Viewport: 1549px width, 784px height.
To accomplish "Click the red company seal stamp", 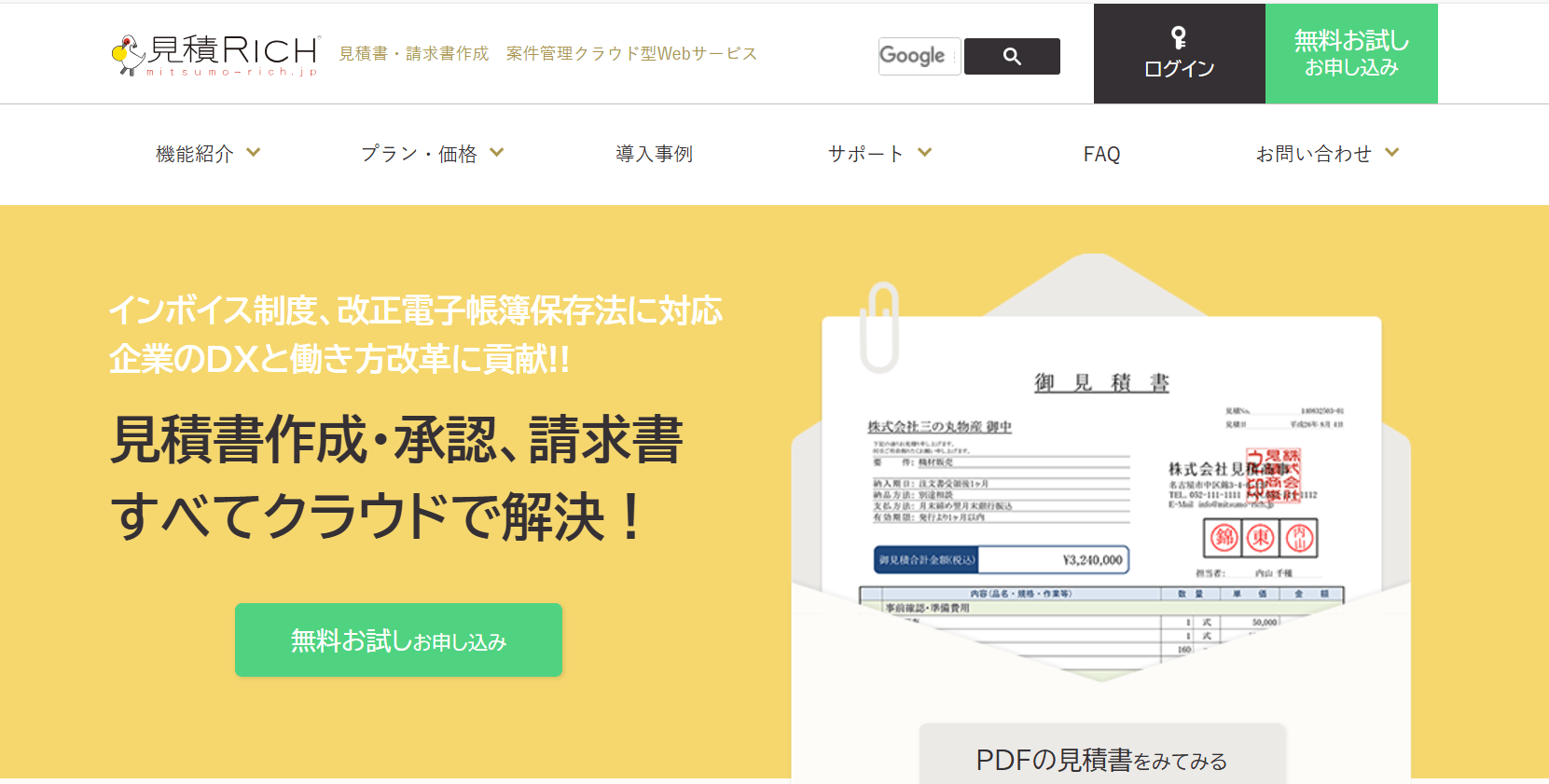I will (1275, 476).
